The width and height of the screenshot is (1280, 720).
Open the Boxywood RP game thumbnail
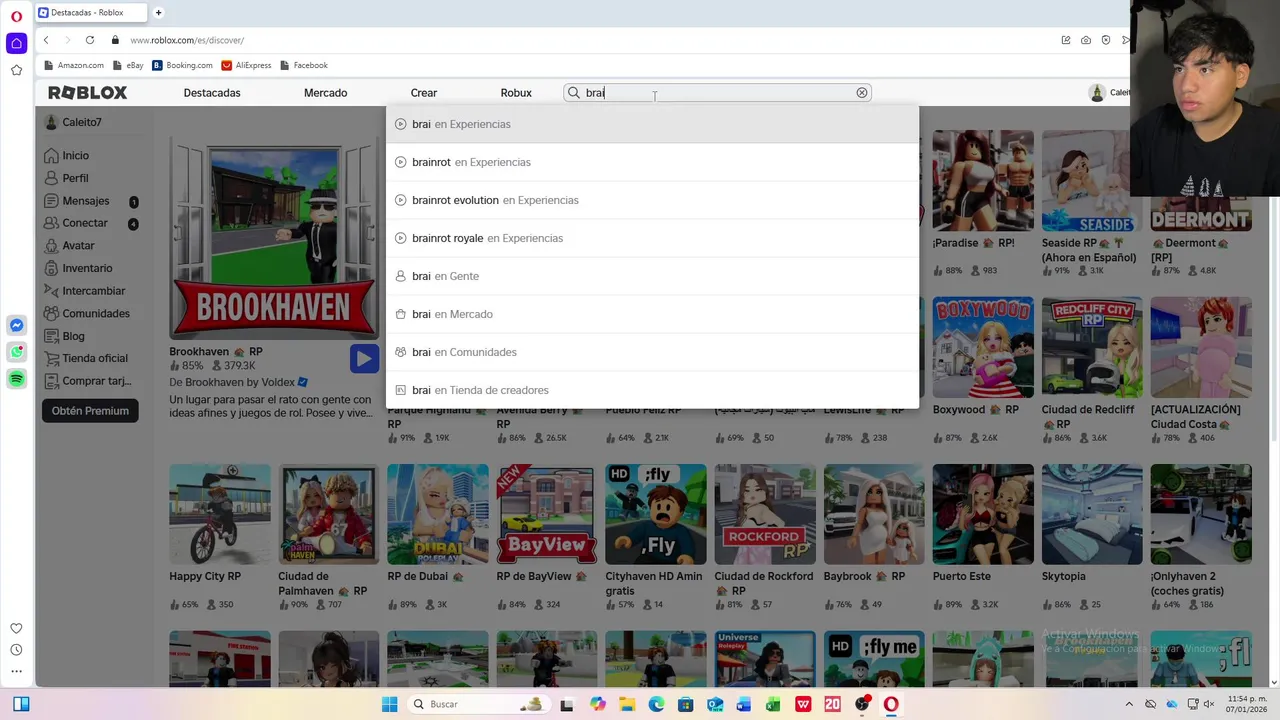[x=983, y=347]
